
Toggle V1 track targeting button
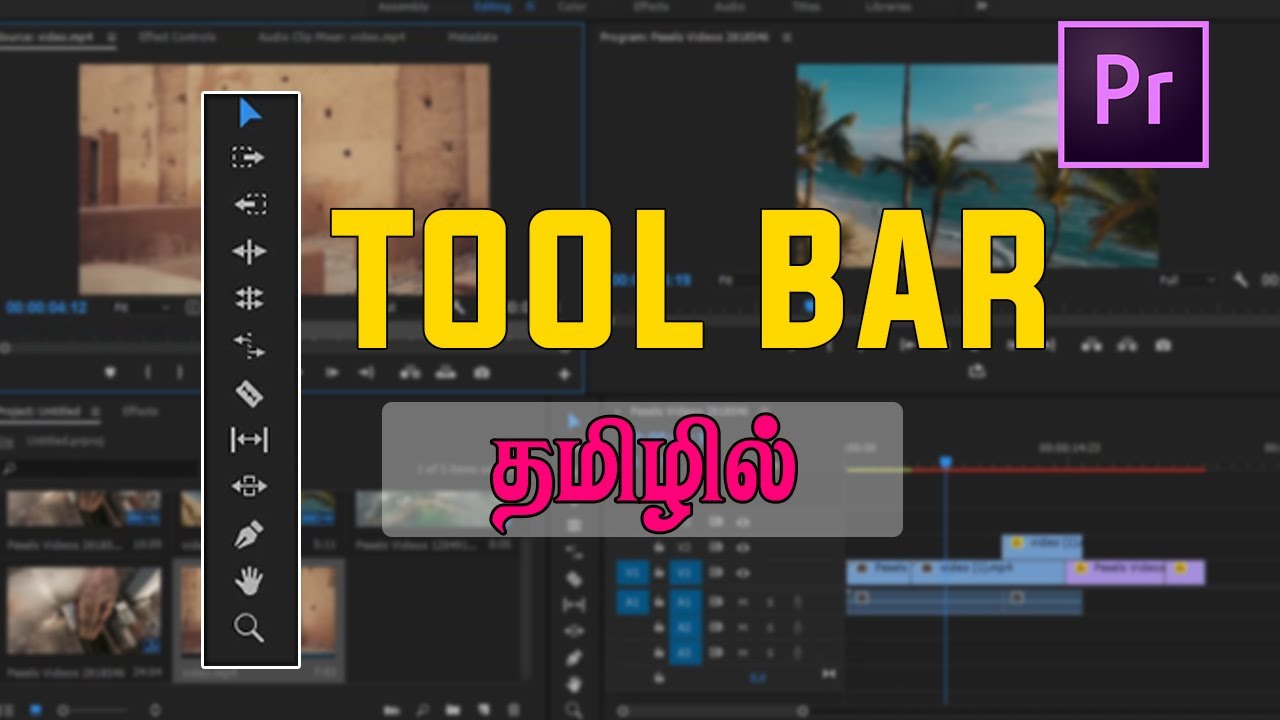tap(686, 573)
